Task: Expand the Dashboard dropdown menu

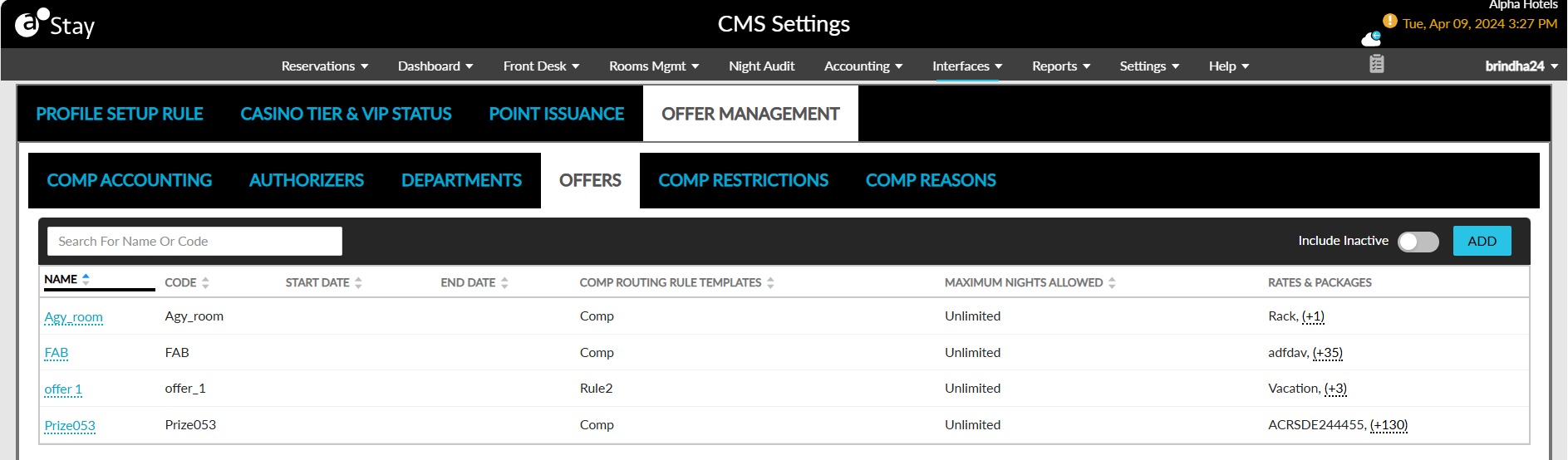Action: 435,66
